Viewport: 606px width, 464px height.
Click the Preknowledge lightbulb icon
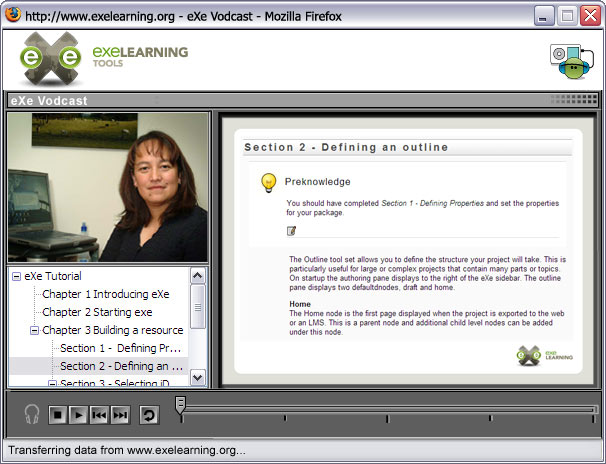(269, 182)
